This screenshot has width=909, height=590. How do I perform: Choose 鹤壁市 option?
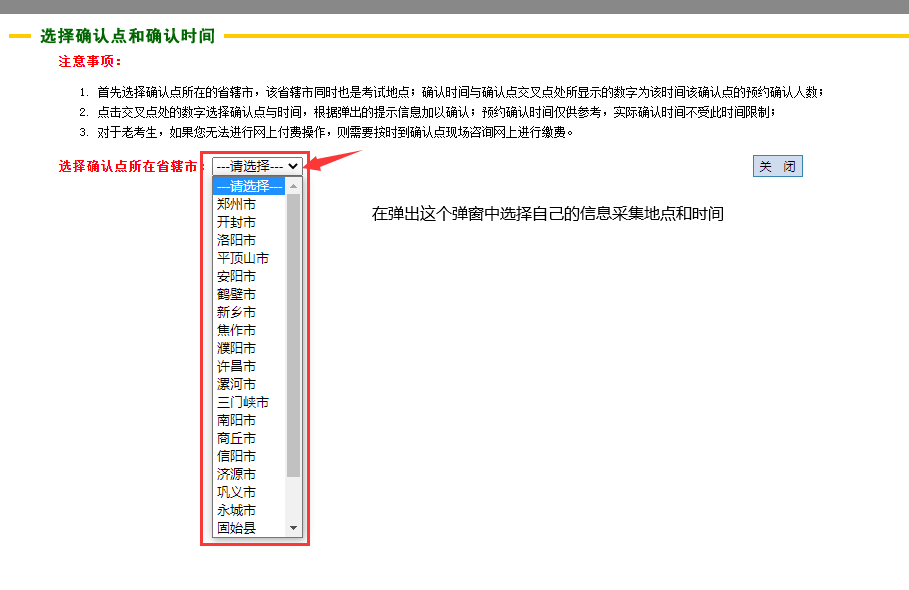[237, 294]
